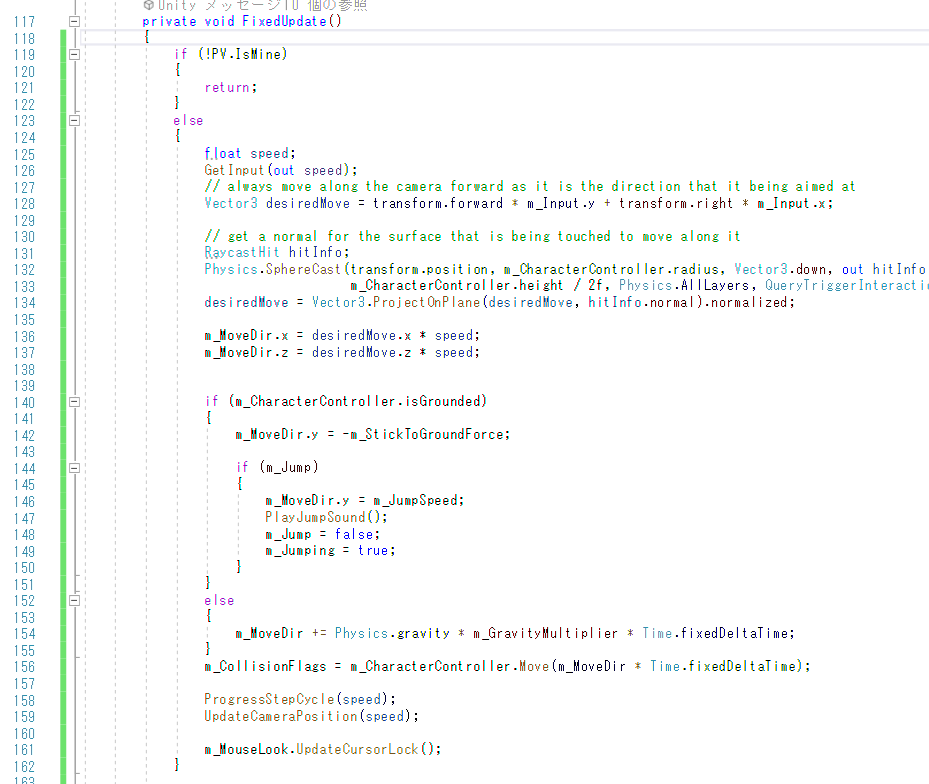Collapse the FixedUpdate method outline

73,21
